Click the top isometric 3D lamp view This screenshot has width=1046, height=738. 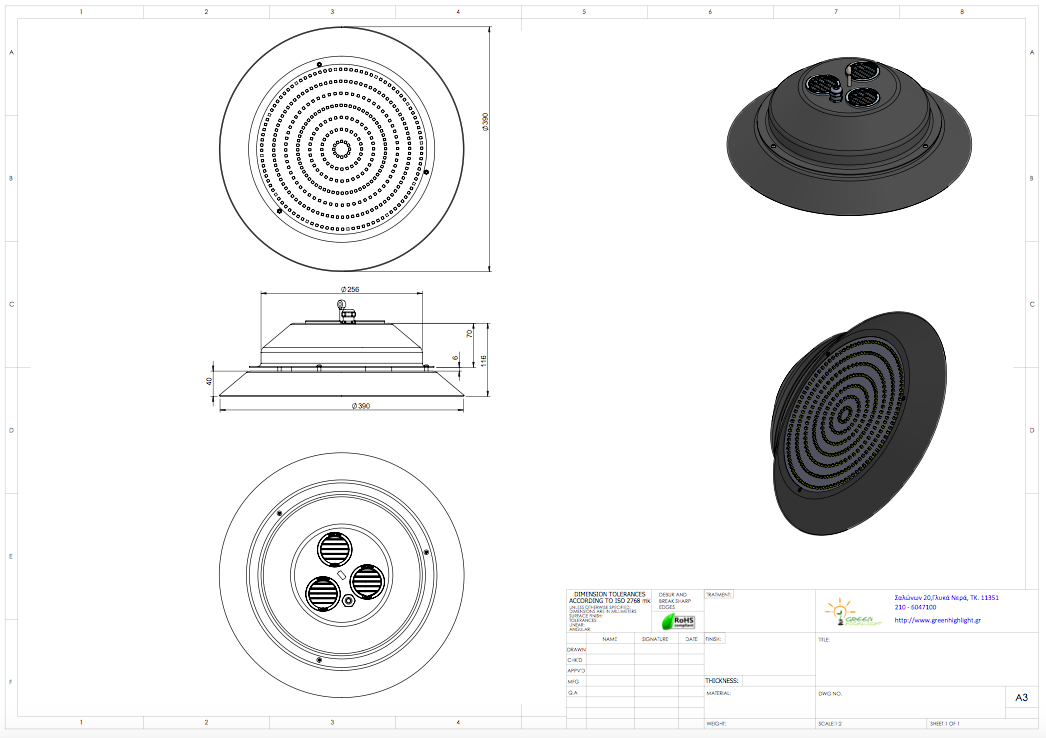coord(837,133)
